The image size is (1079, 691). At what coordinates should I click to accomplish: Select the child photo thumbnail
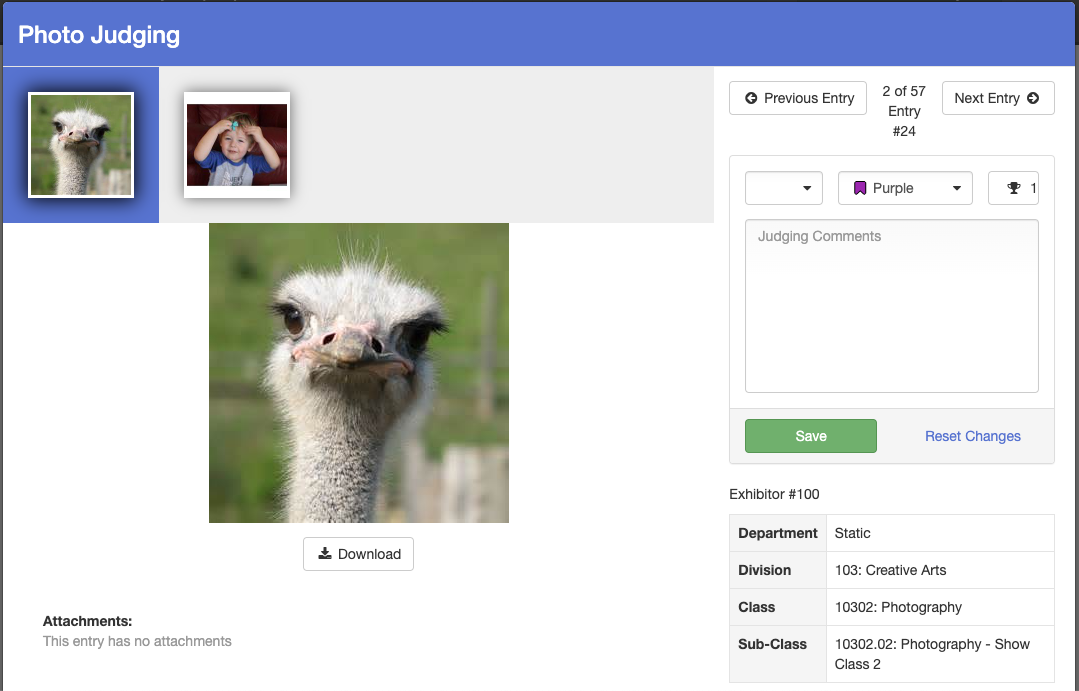coord(236,144)
